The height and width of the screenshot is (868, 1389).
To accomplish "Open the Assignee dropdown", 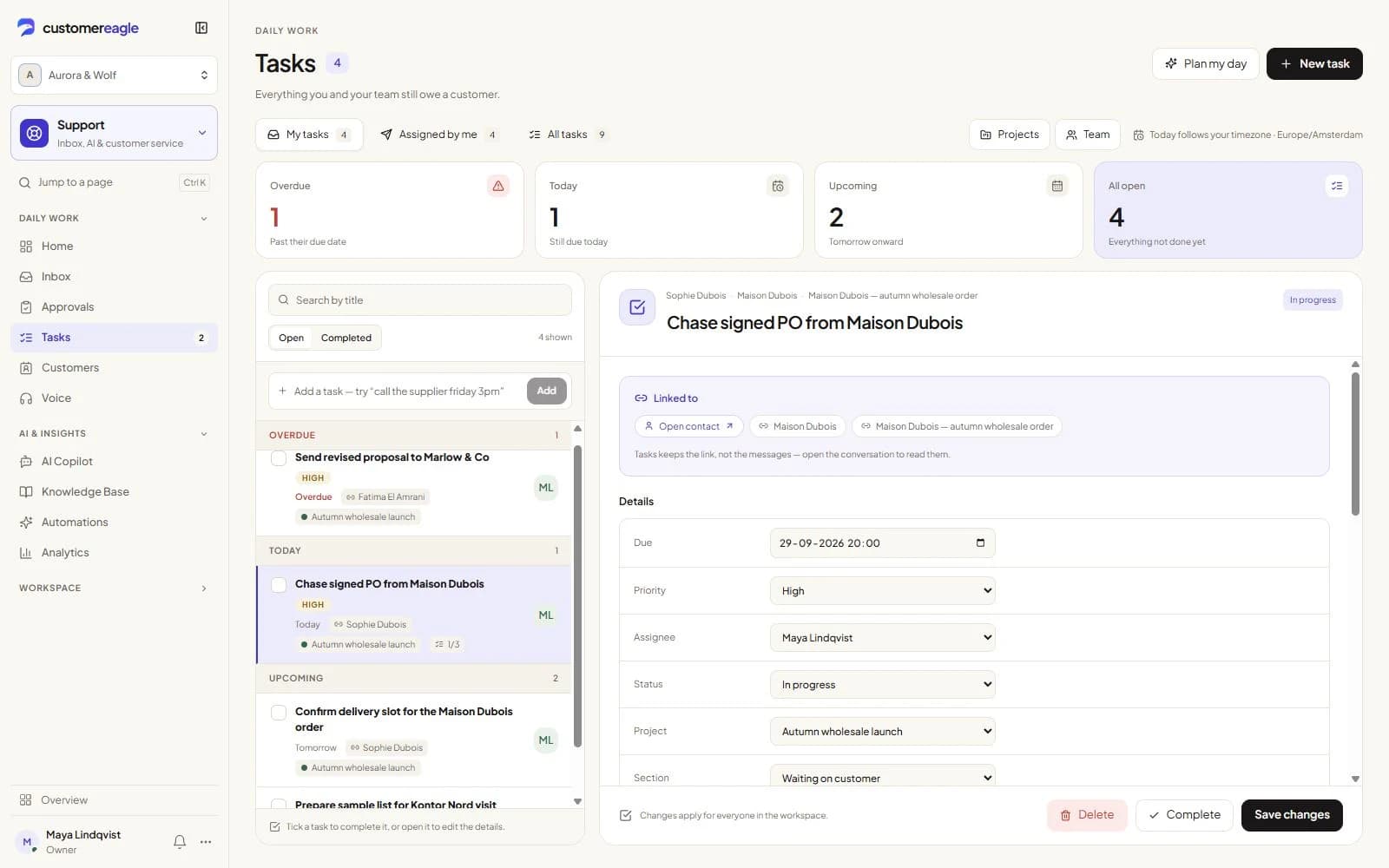I will 882,638.
